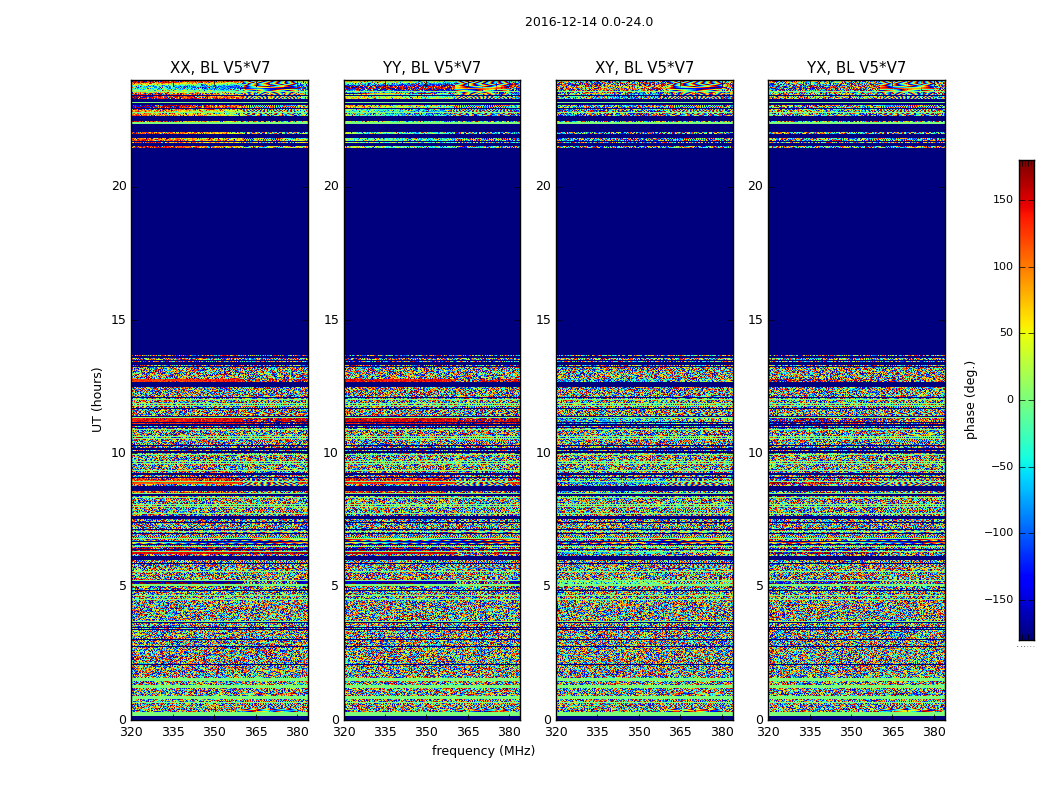Click the '5' hour tick of XX panel
The width and height of the screenshot is (1050, 800).
point(123,586)
